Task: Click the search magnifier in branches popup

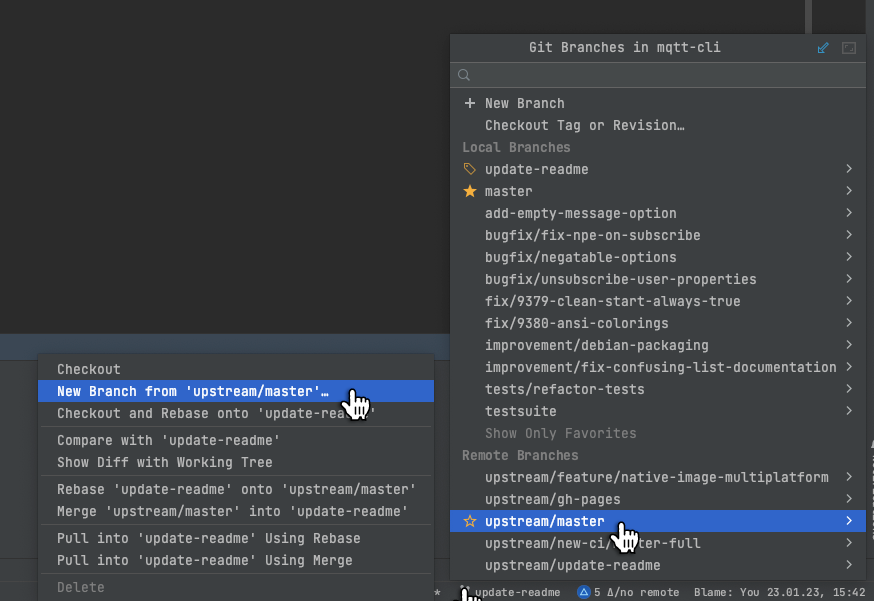Action: click(463, 74)
